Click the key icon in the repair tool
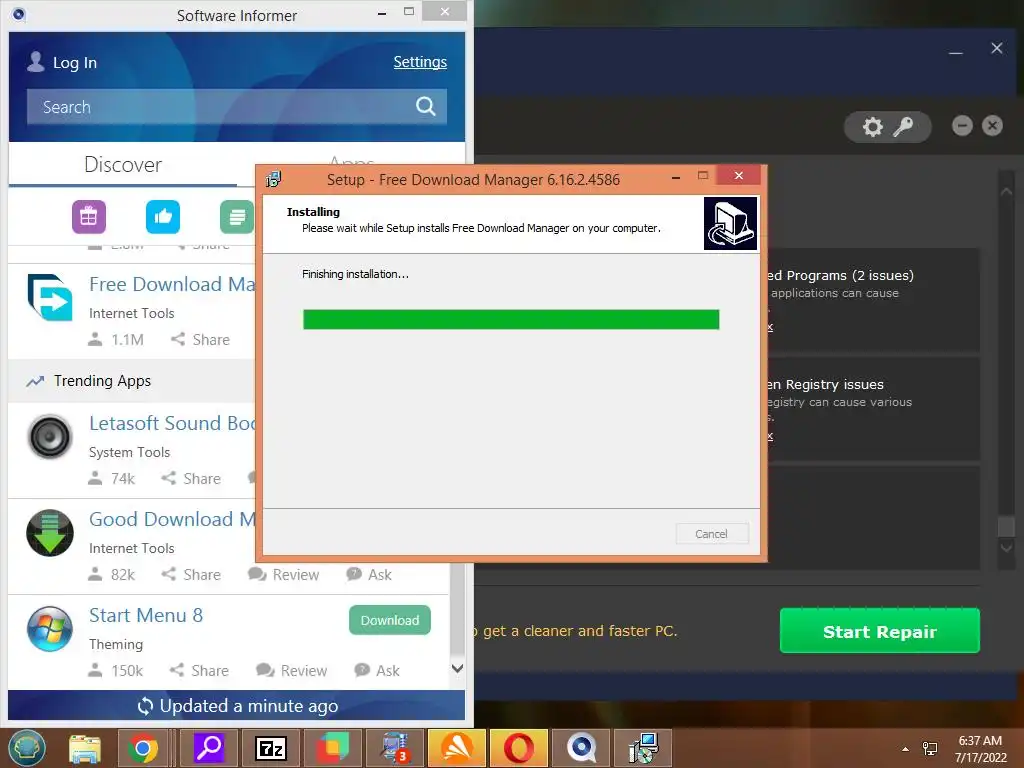The image size is (1024, 768). click(903, 127)
